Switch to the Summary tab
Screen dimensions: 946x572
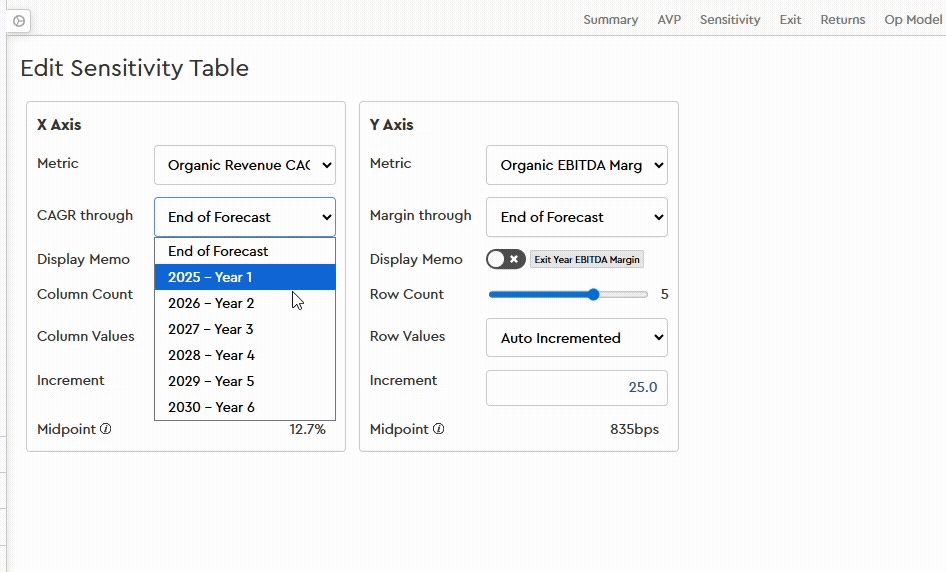tap(610, 20)
